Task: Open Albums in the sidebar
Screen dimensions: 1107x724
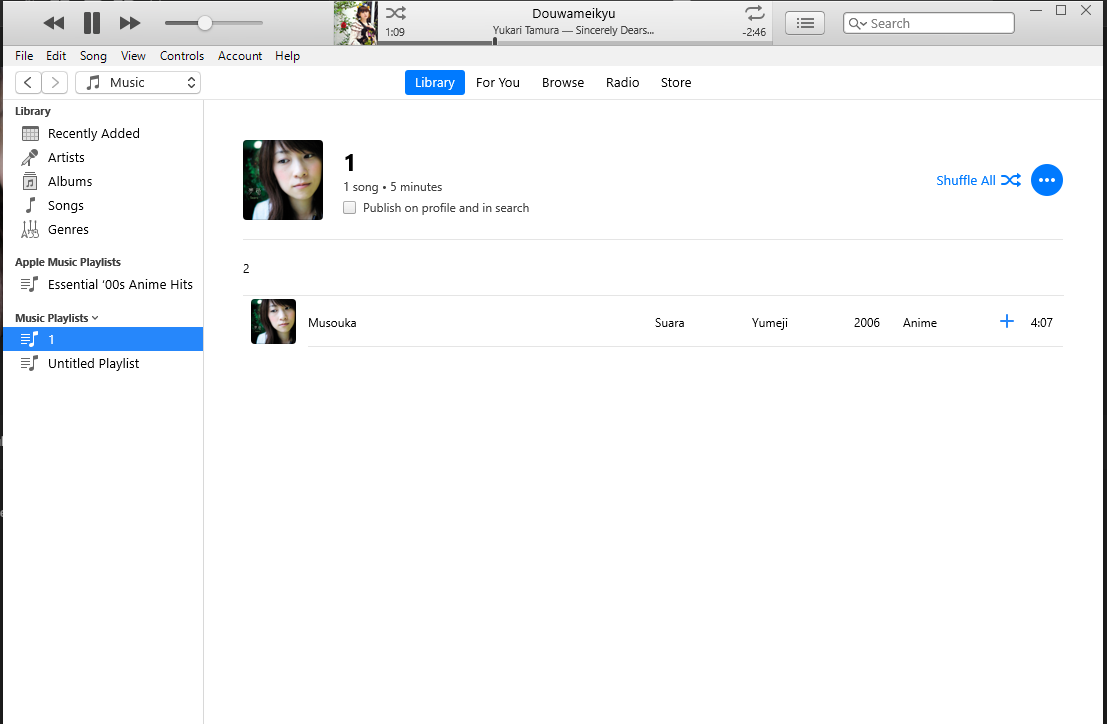Action: (x=102, y=181)
